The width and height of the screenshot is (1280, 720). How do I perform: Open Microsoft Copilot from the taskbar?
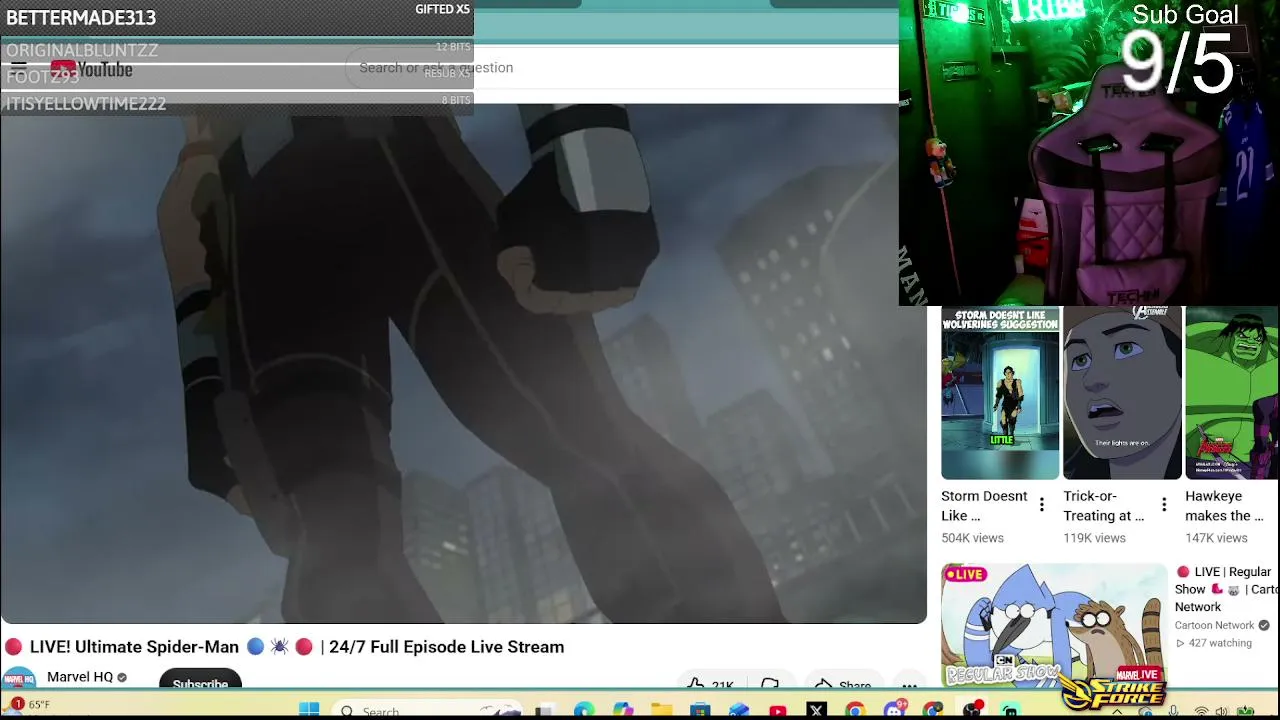point(623,711)
